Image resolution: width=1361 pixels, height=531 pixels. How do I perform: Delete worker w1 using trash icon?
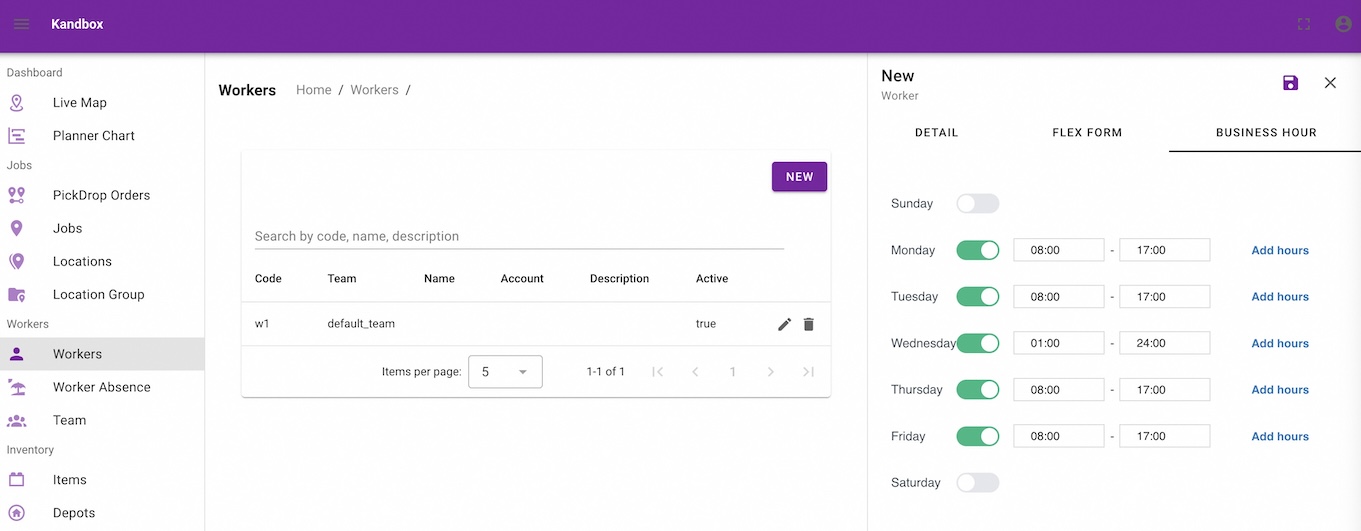click(809, 324)
